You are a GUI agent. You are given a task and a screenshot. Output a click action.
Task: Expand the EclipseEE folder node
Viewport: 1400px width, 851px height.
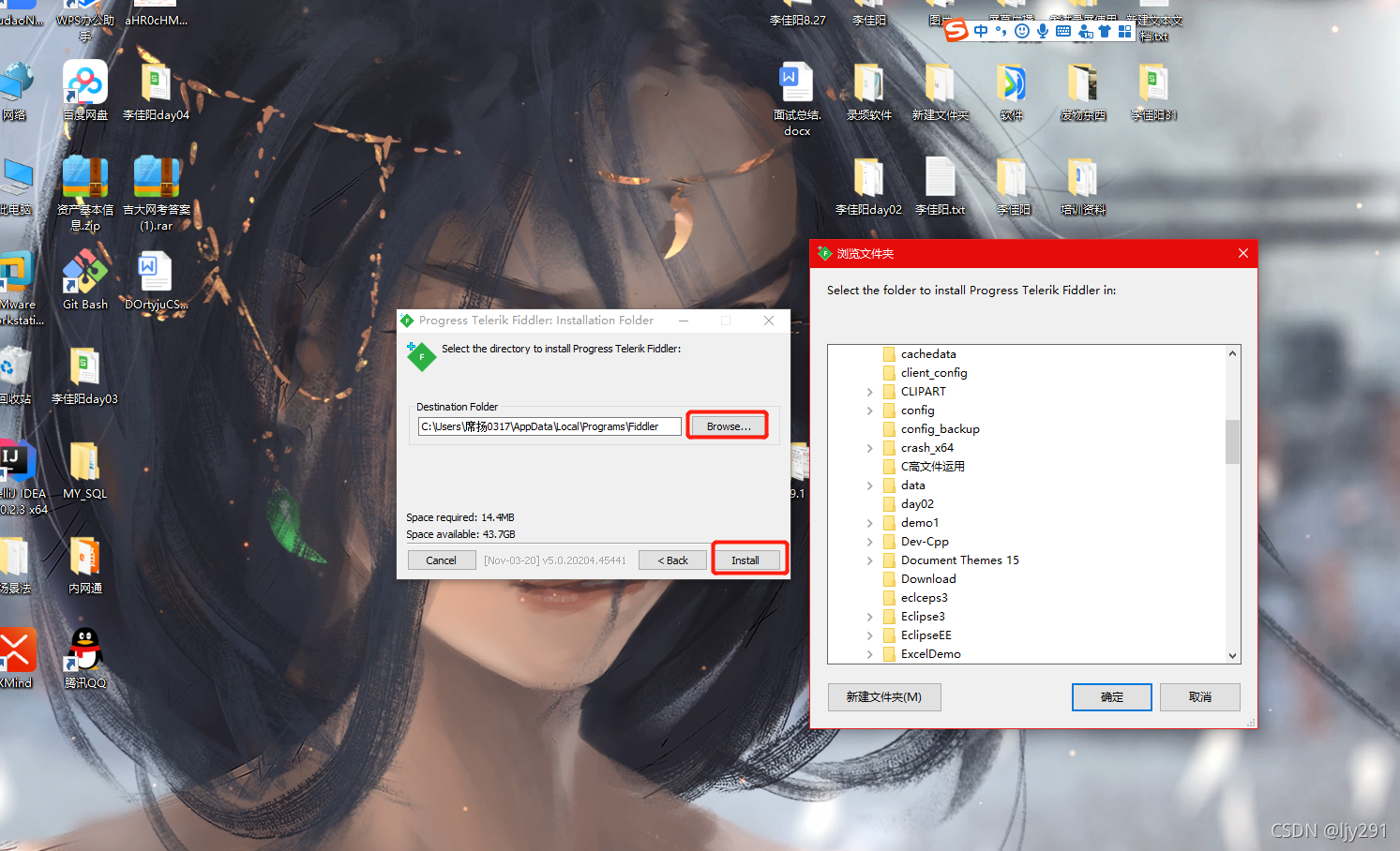[x=869, y=635]
